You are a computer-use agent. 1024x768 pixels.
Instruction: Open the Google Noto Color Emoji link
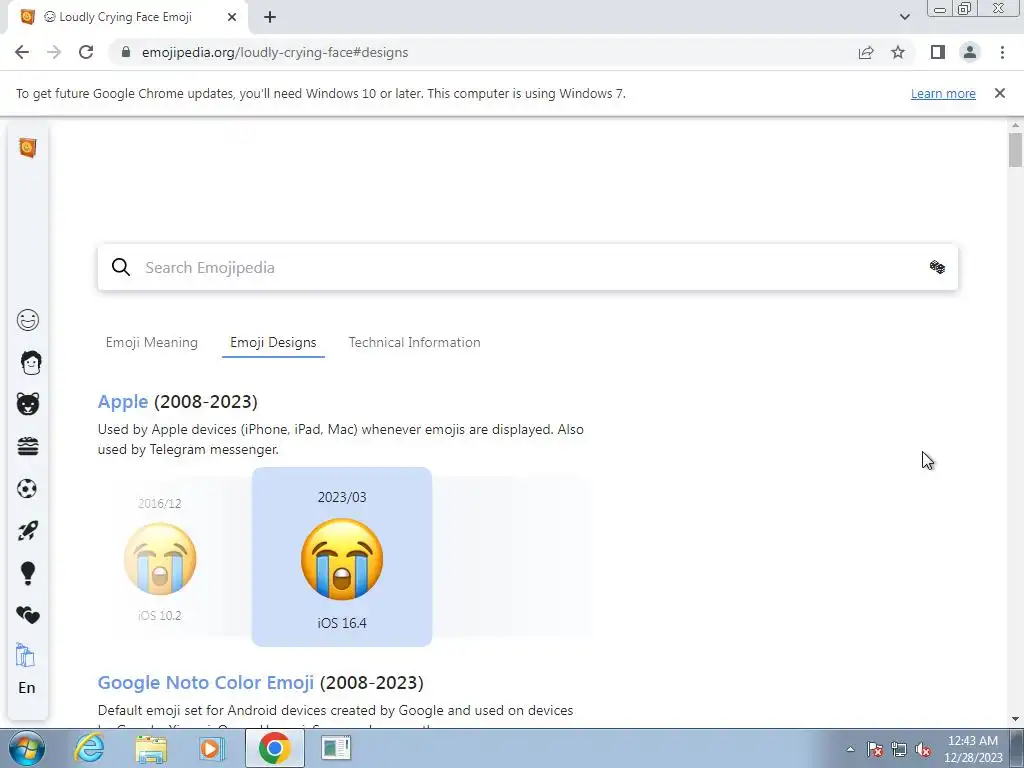(x=206, y=682)
